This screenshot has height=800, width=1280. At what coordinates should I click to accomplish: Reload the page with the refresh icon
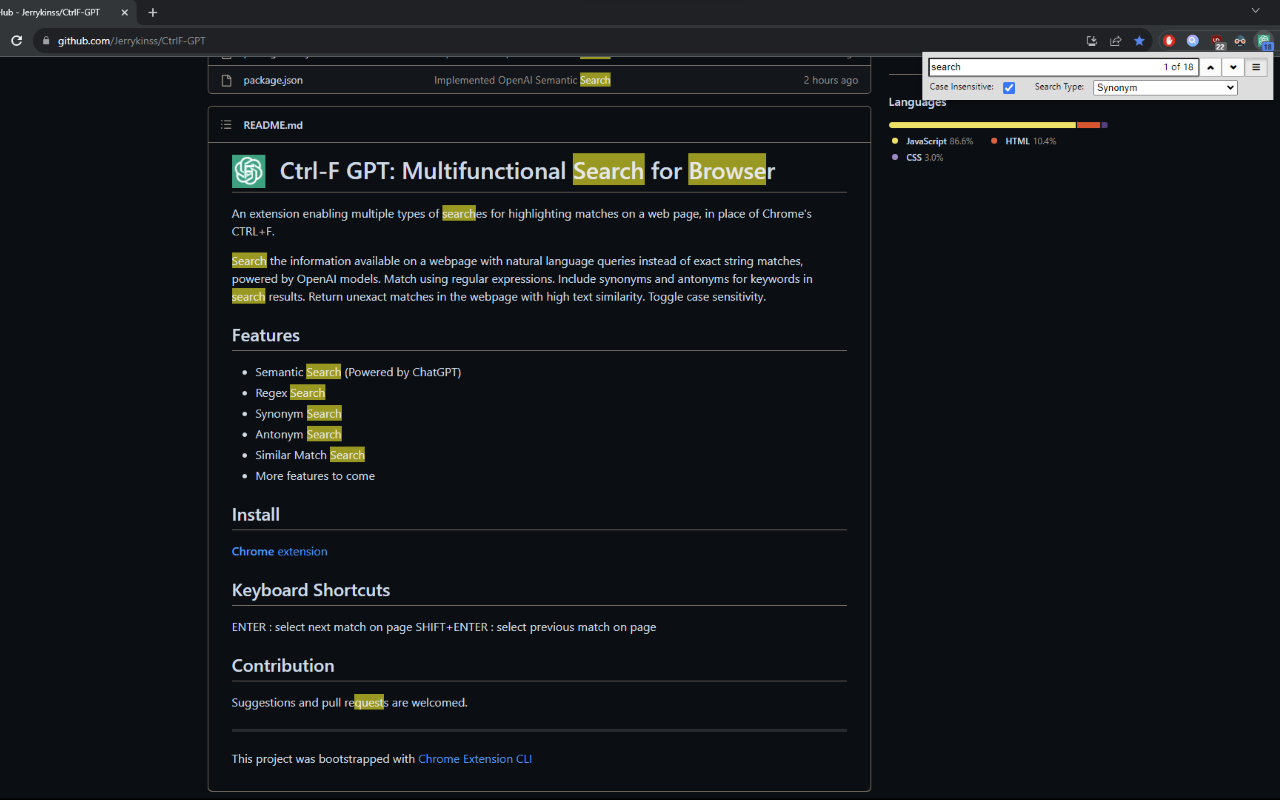coord(16,41)
